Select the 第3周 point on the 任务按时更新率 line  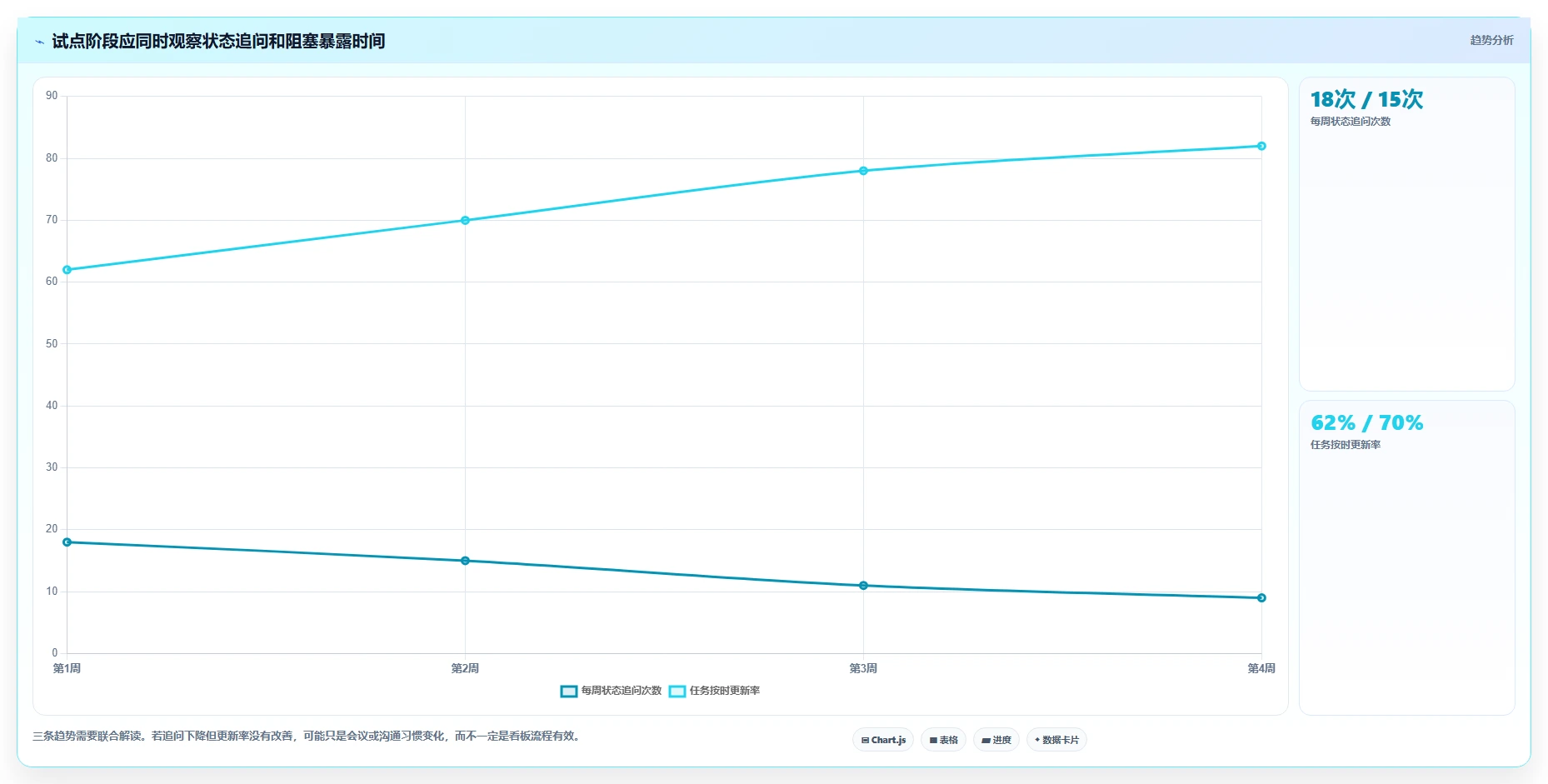tap(863, 171)
